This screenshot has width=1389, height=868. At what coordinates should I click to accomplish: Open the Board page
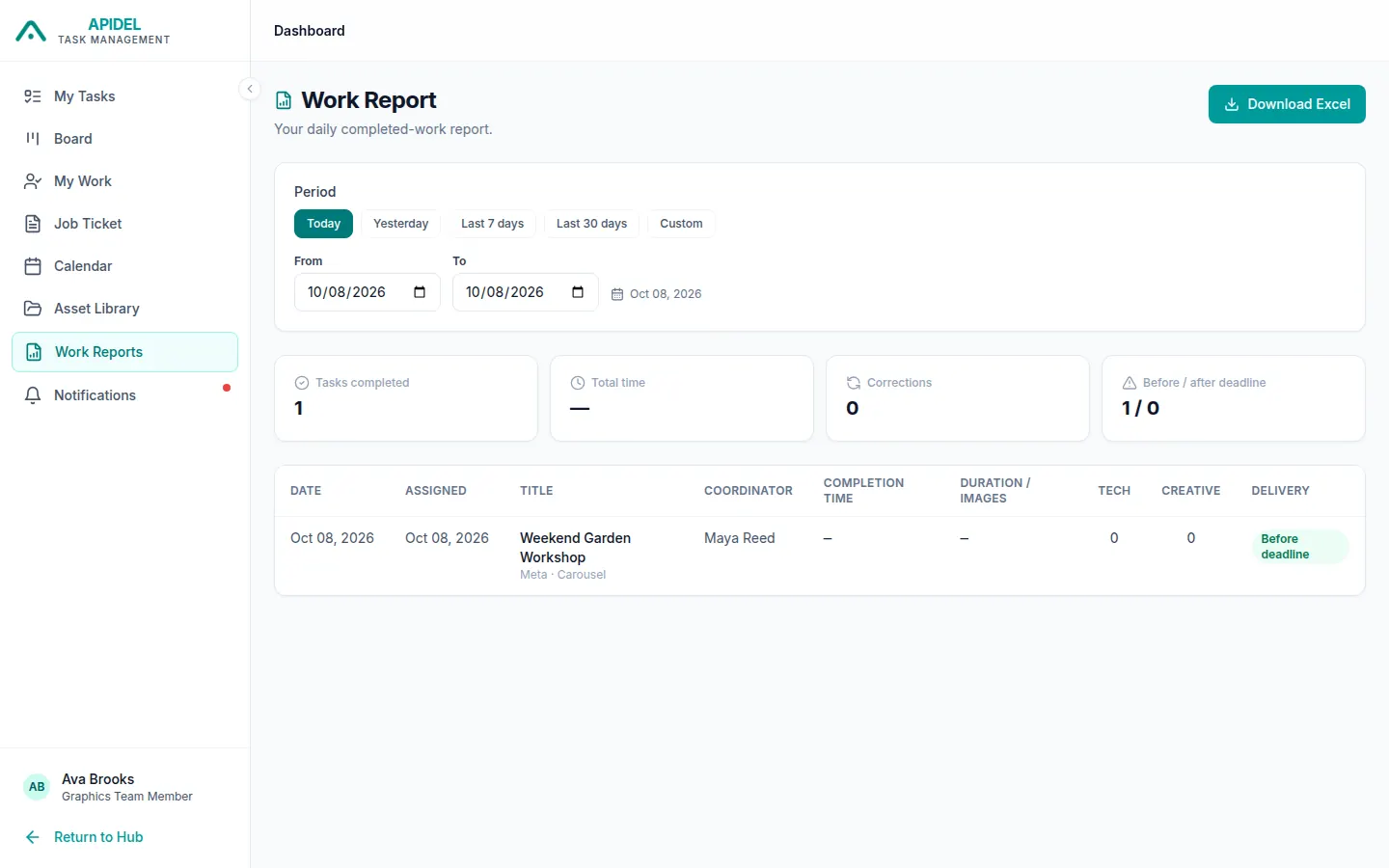pyautogui.click(x=125, y=139)
